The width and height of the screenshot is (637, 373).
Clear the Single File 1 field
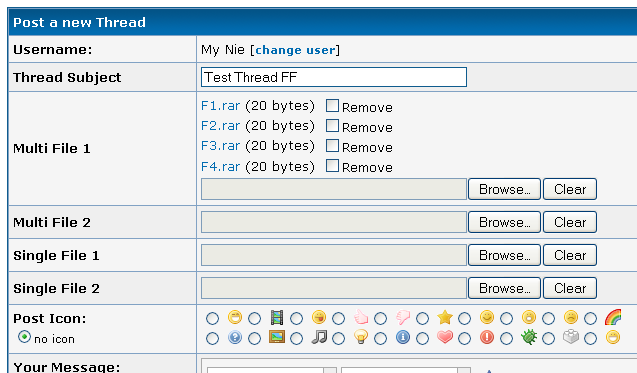570,255
